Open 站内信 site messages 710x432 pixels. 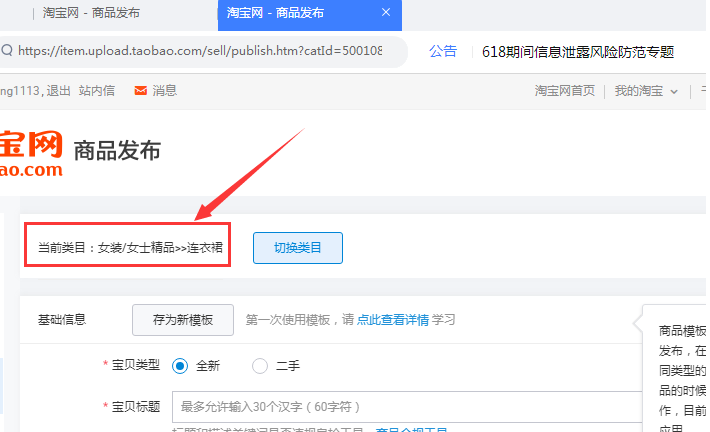pyautogui.click(x=96, y=91)
